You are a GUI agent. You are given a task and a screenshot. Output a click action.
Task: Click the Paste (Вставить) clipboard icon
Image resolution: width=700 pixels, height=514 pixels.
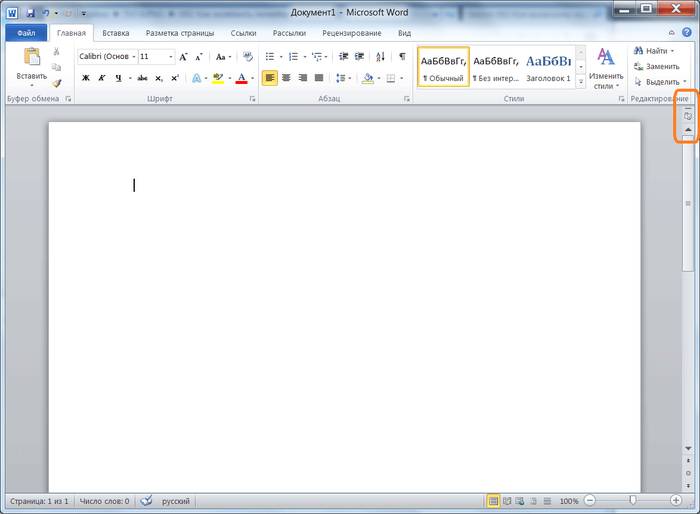[x=31, y=58]
